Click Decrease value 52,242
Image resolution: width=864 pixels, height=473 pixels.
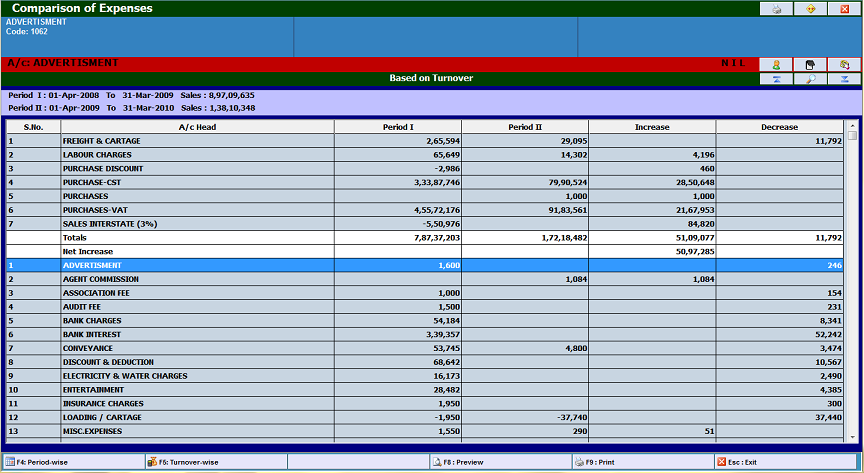[828, 334]
